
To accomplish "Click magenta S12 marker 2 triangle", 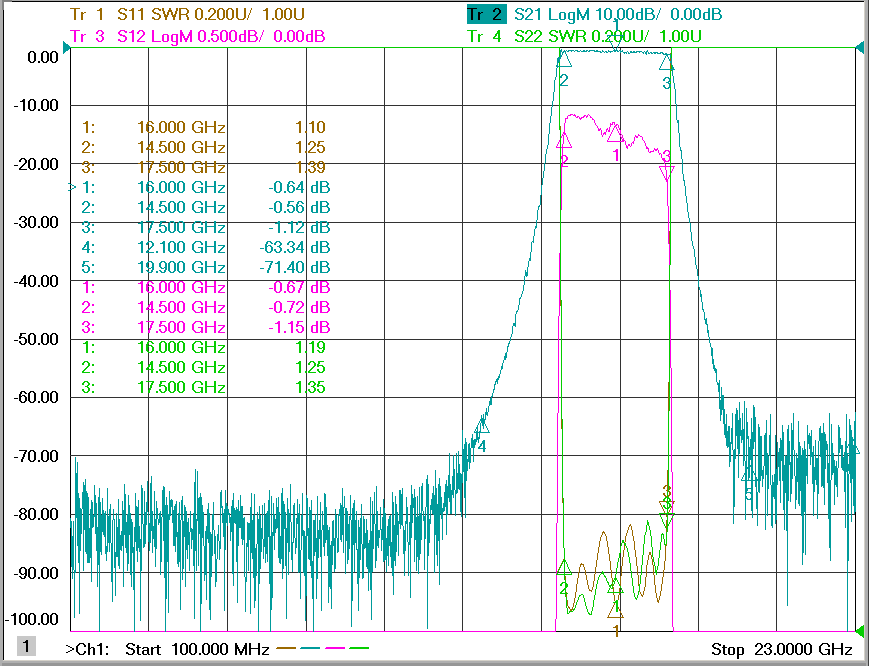I will pos(564,141).
